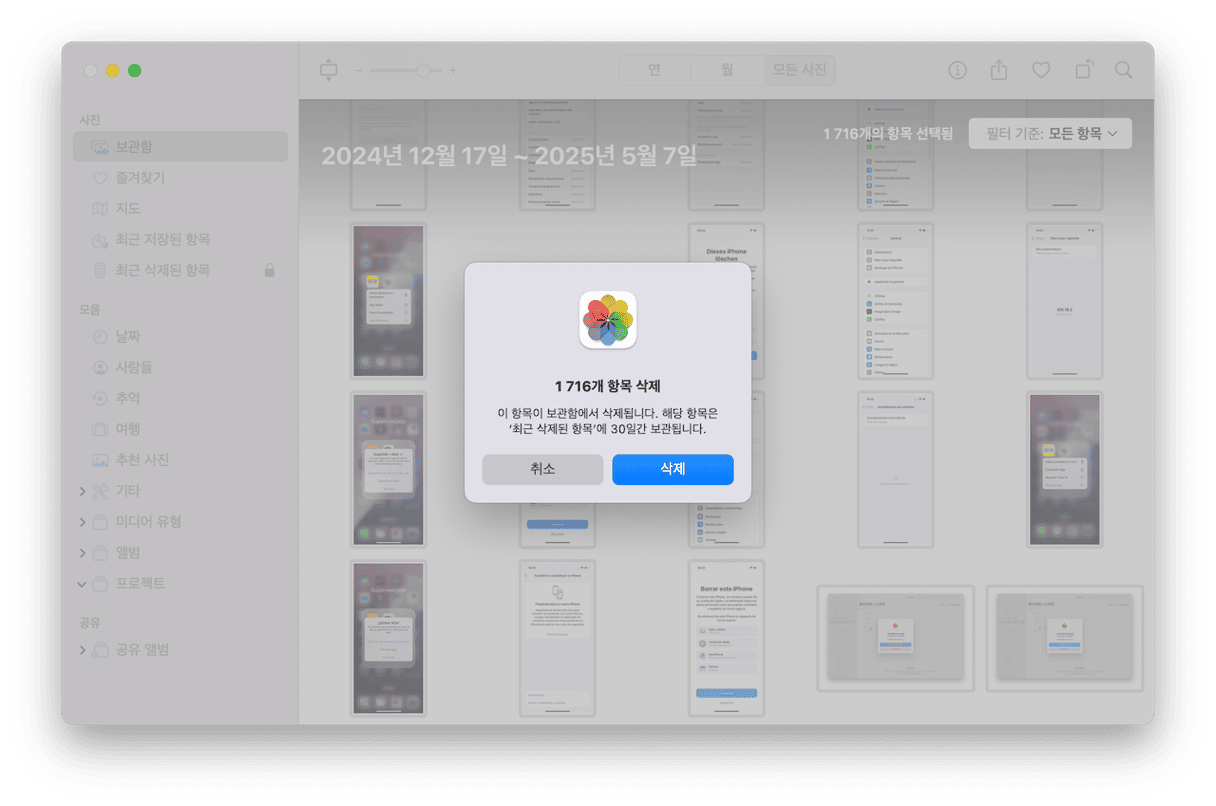Open 추억 in the sidebar

coord(180,398)
